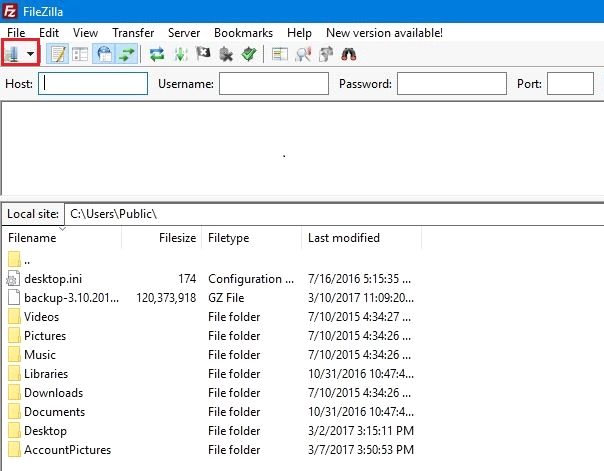Viewport: 604px width, 471px height.
Task: Open the New version available! menu
Action: point(384,33)
